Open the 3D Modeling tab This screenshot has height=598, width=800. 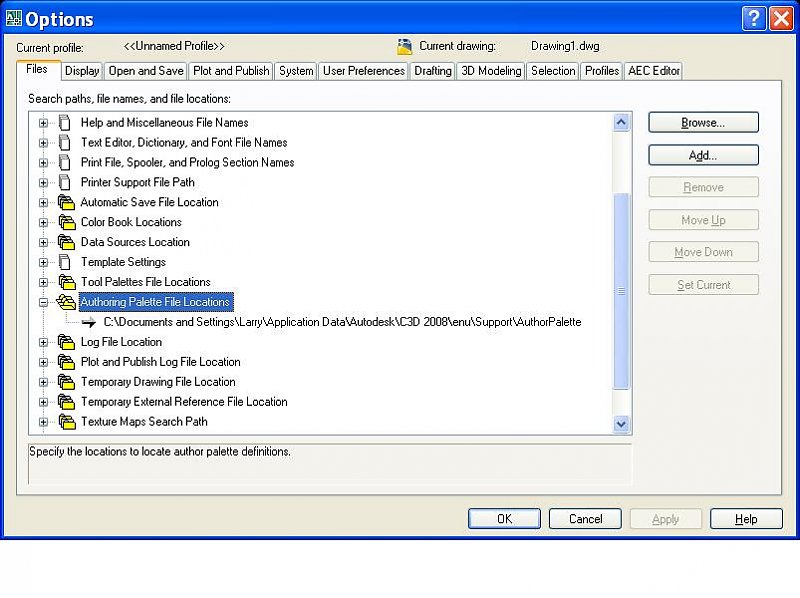[491, 71]
